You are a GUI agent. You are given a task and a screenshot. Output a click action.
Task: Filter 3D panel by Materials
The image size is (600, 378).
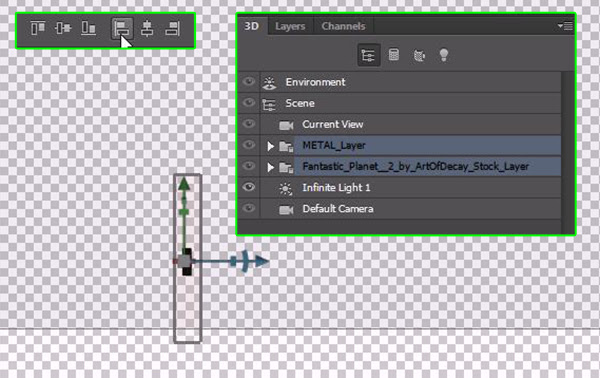pos(419,55)
